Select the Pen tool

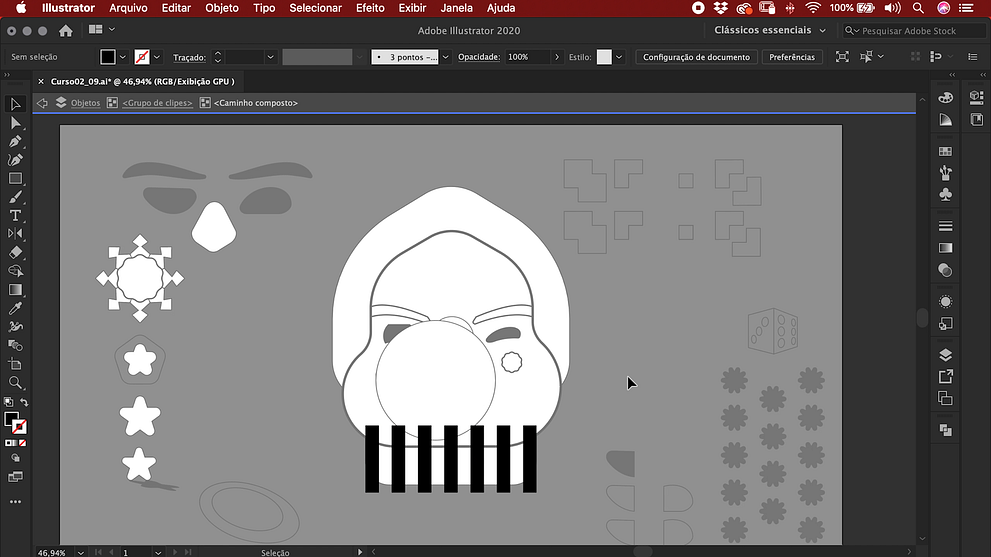coord(15,141)
